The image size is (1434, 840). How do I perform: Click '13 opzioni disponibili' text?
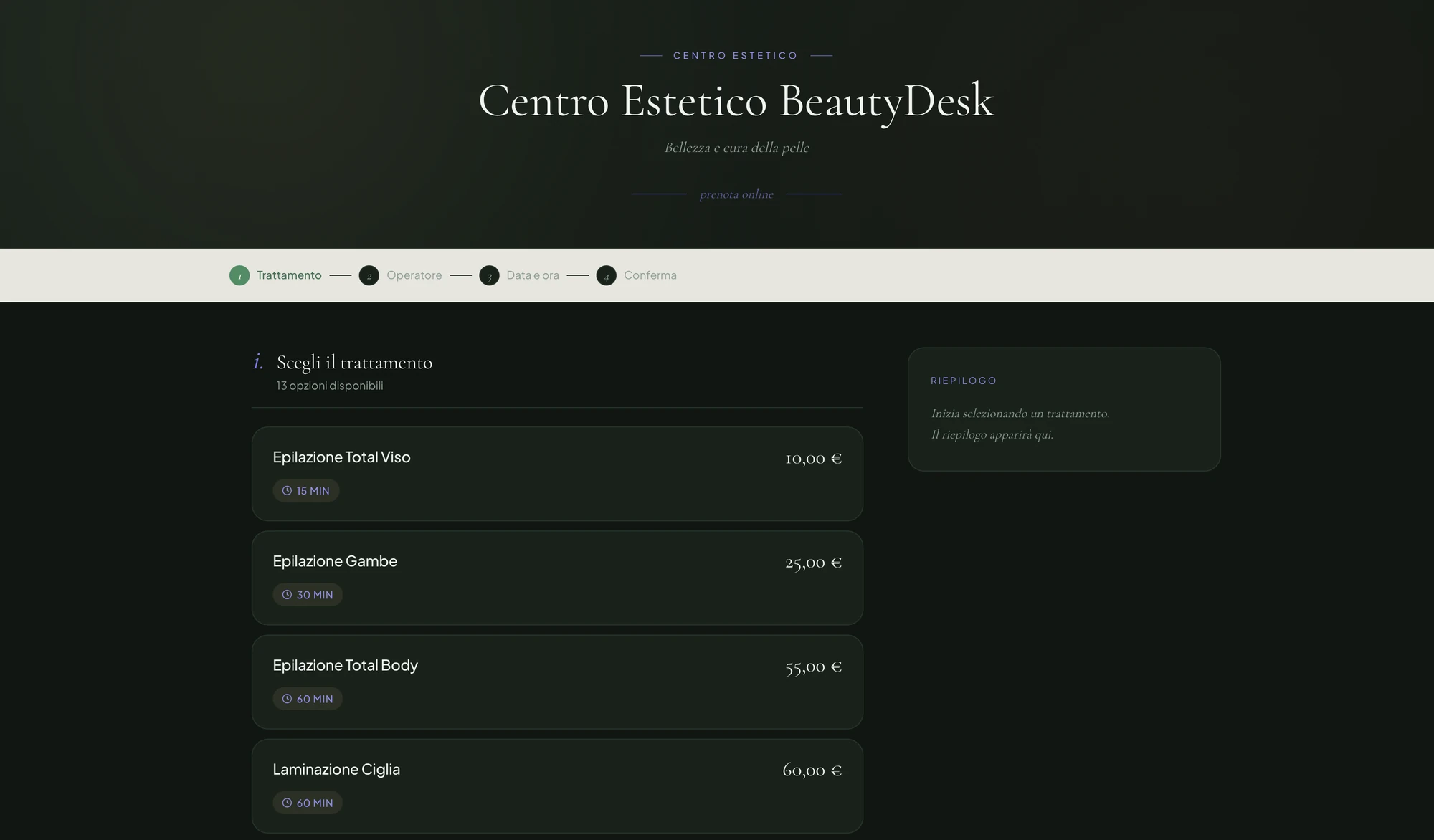[330, 386]
